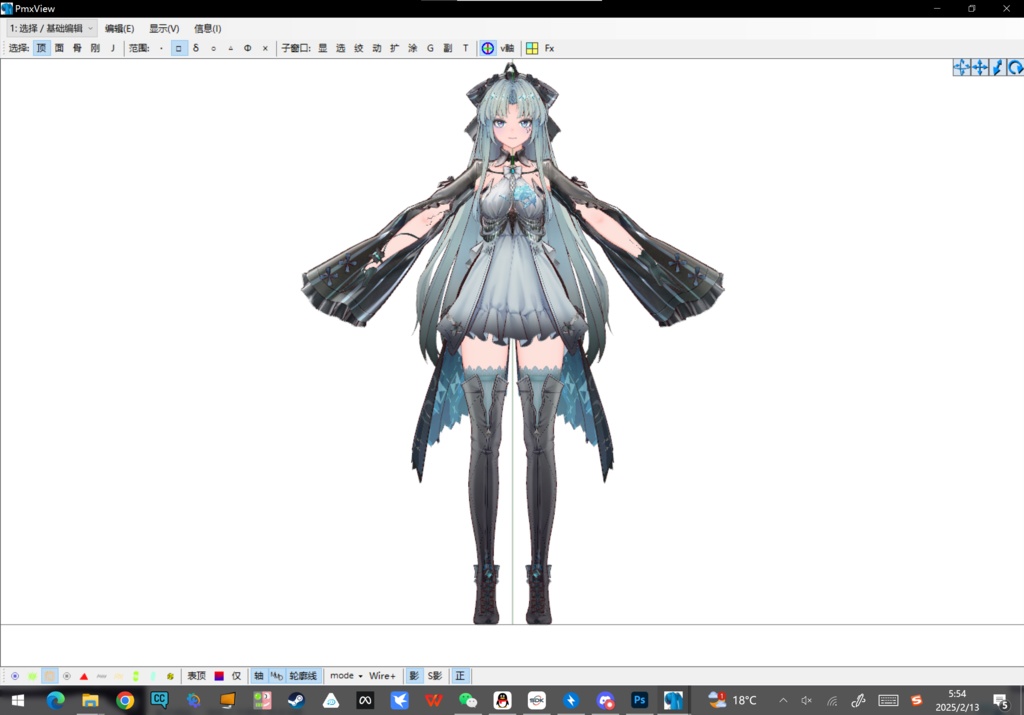Click the 仅 button in the status bar

coord(238,676)
